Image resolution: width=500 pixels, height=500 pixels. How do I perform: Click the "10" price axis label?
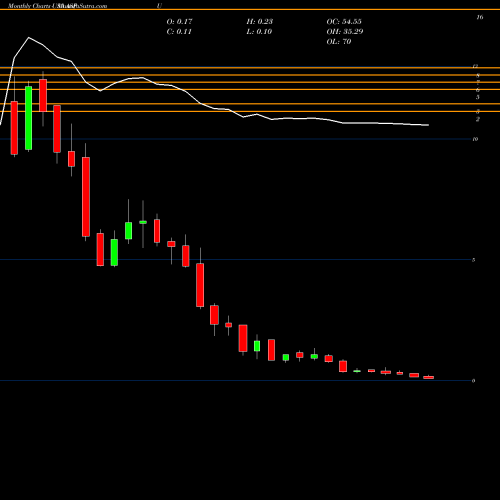click(475, 139)
